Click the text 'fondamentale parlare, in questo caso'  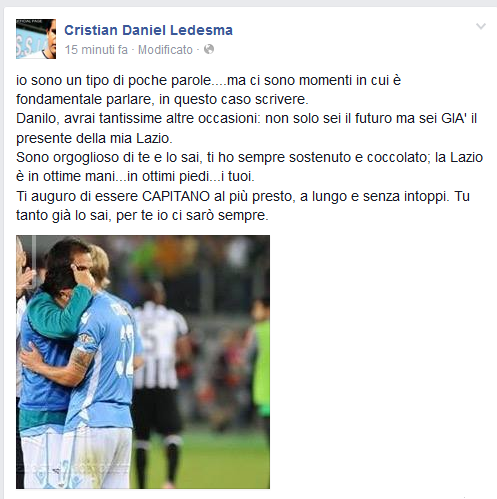click(134, 99)
